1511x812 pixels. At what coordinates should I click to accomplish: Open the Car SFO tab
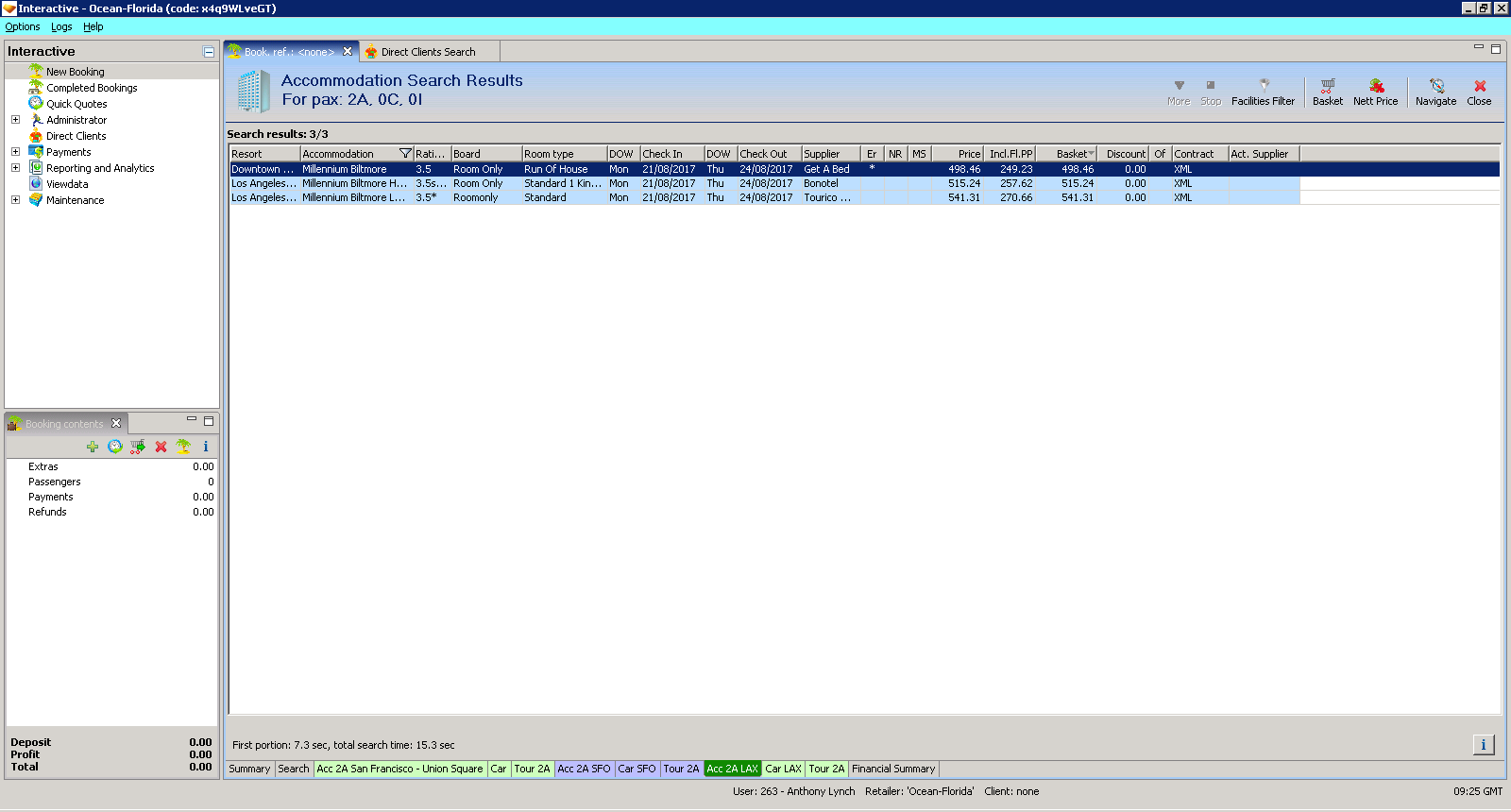pos(637,769)
